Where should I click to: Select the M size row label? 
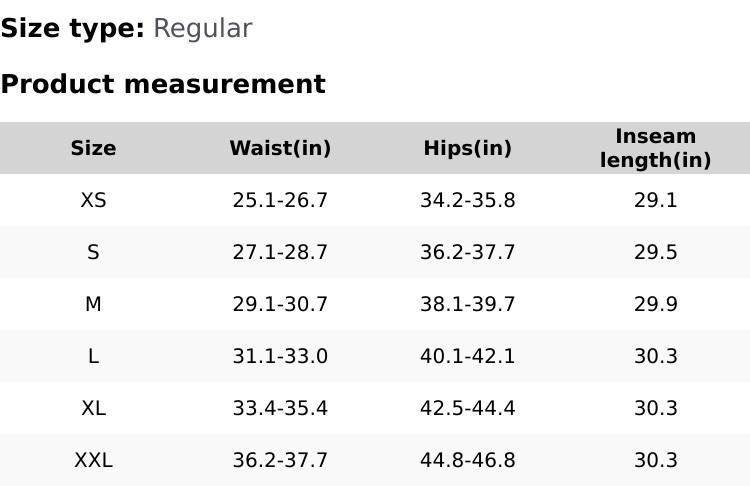[x=93, y=304]
